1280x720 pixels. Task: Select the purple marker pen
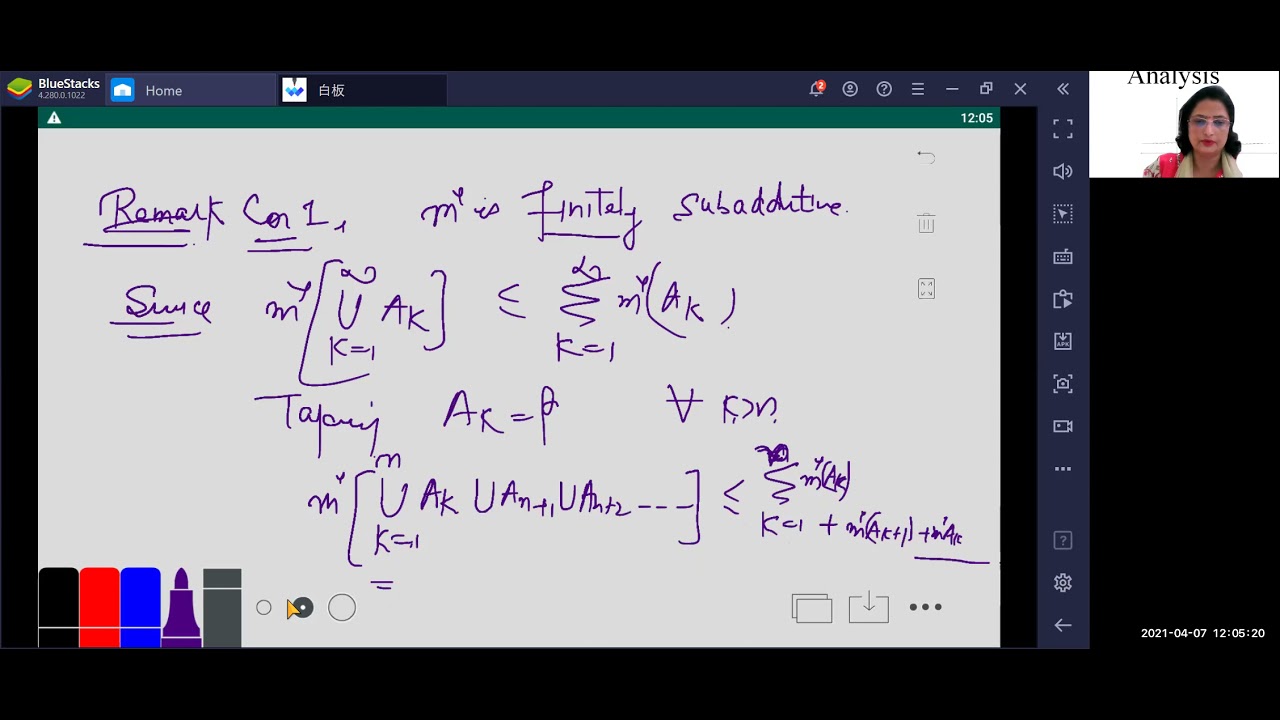click(x=181, y=607)
